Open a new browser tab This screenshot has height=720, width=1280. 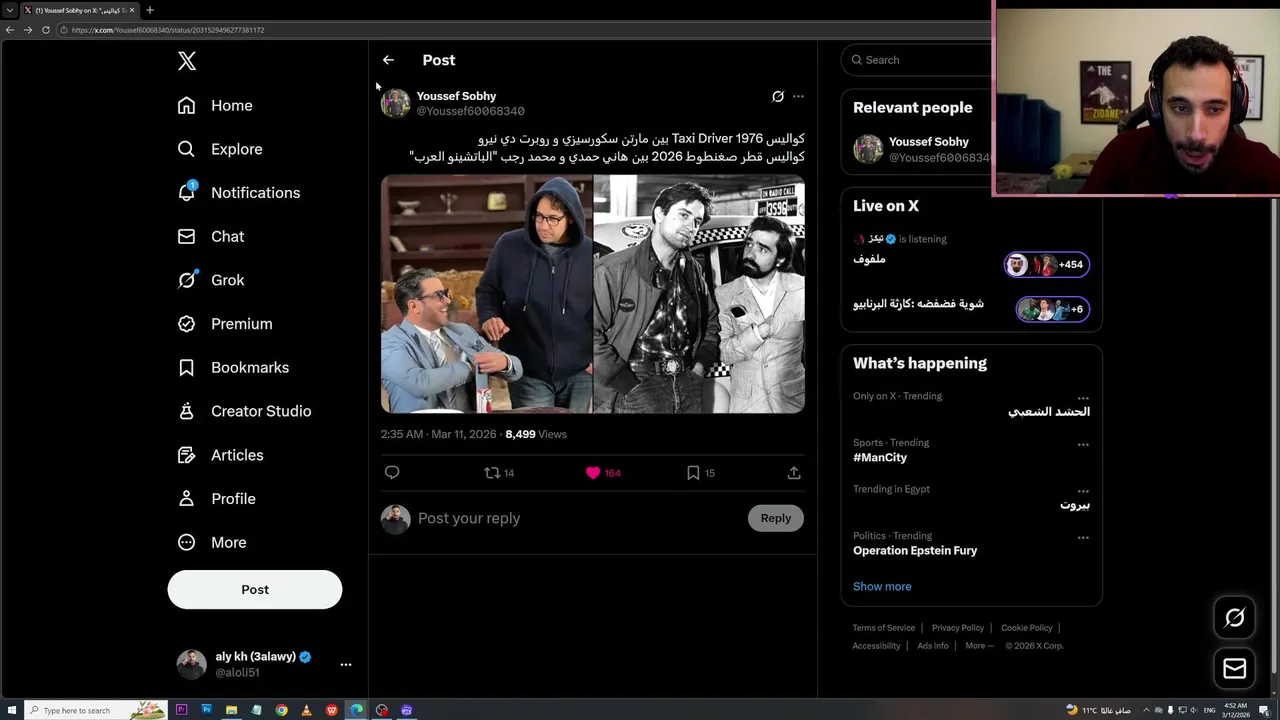[x=150, y=10]
